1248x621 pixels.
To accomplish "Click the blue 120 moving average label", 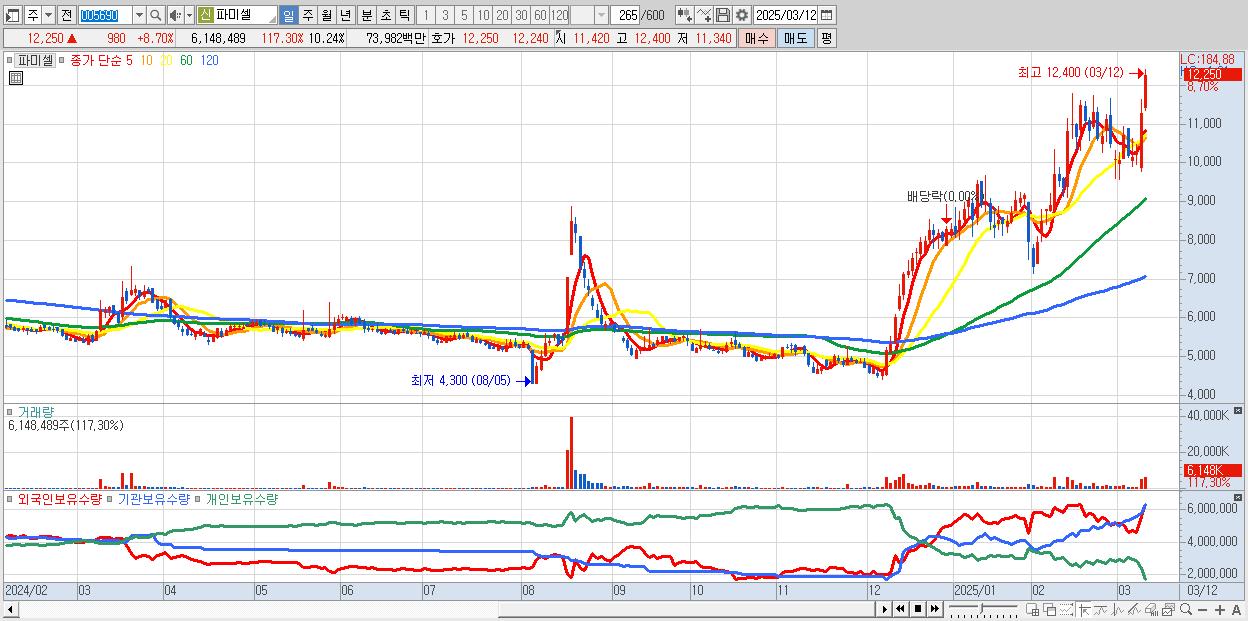I will pos(210,61).
